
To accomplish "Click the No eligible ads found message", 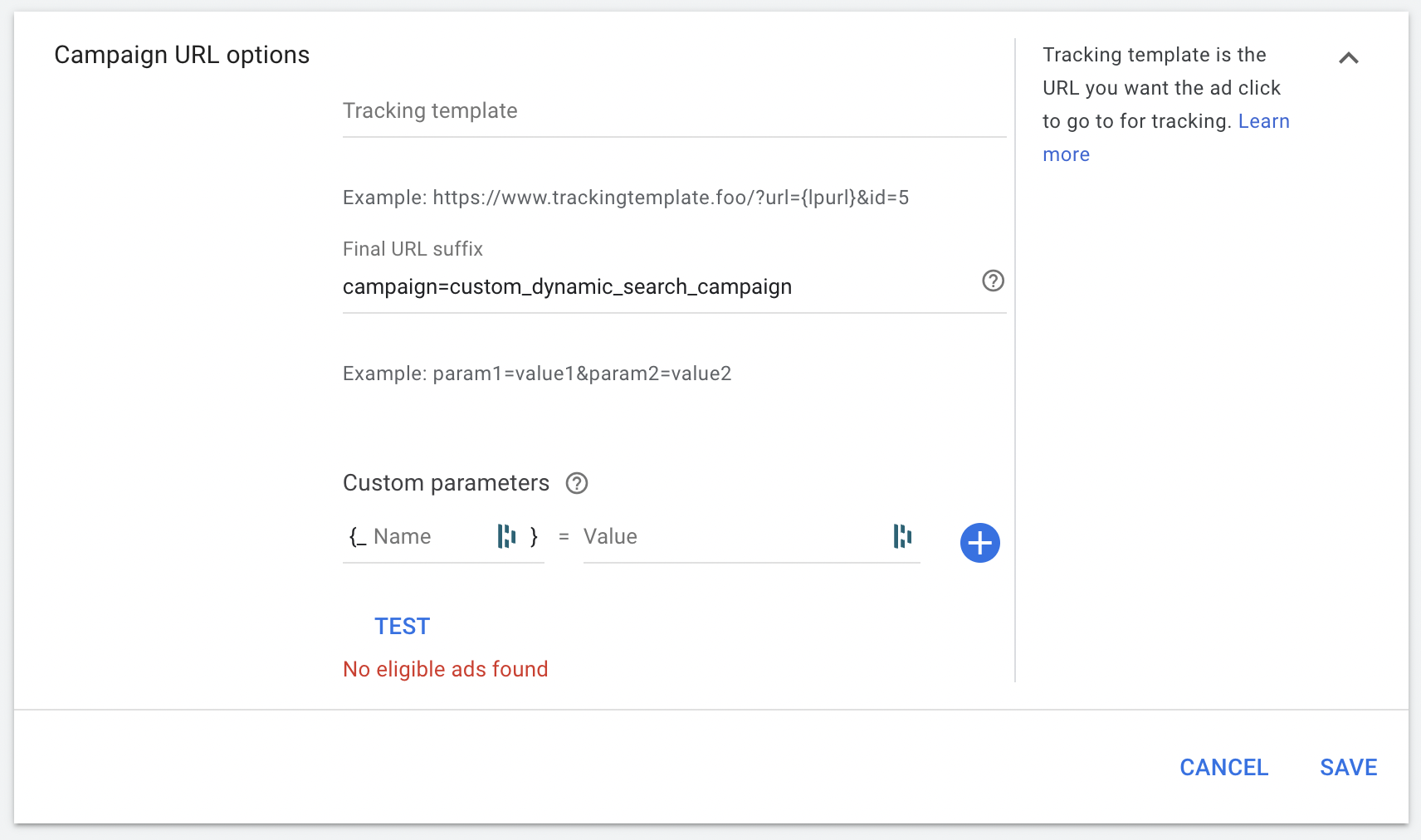I will pyautogui.click(x=446, y=670).
